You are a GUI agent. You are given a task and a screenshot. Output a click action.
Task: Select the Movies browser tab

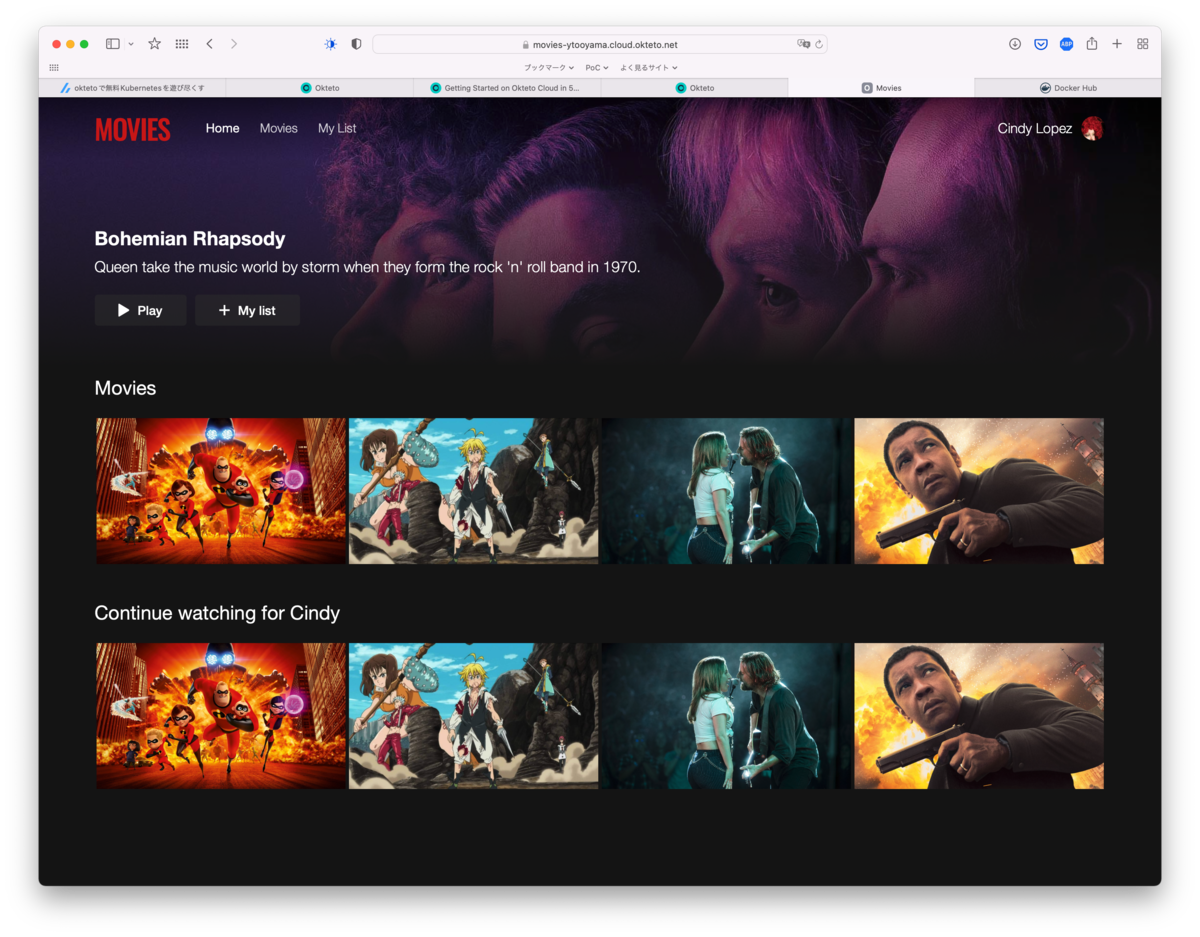(881, 88)
